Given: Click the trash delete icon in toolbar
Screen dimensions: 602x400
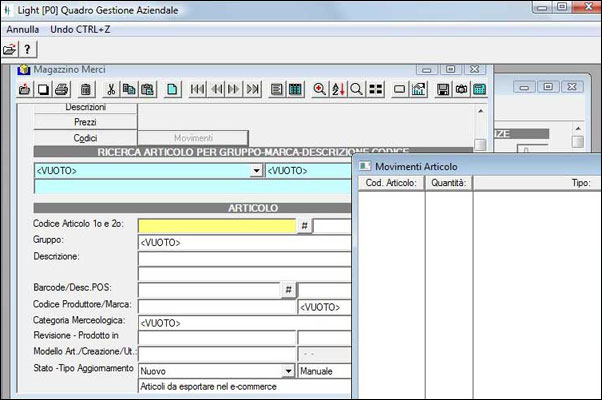Looking at the screenshot, I should [x=85, y=89].
